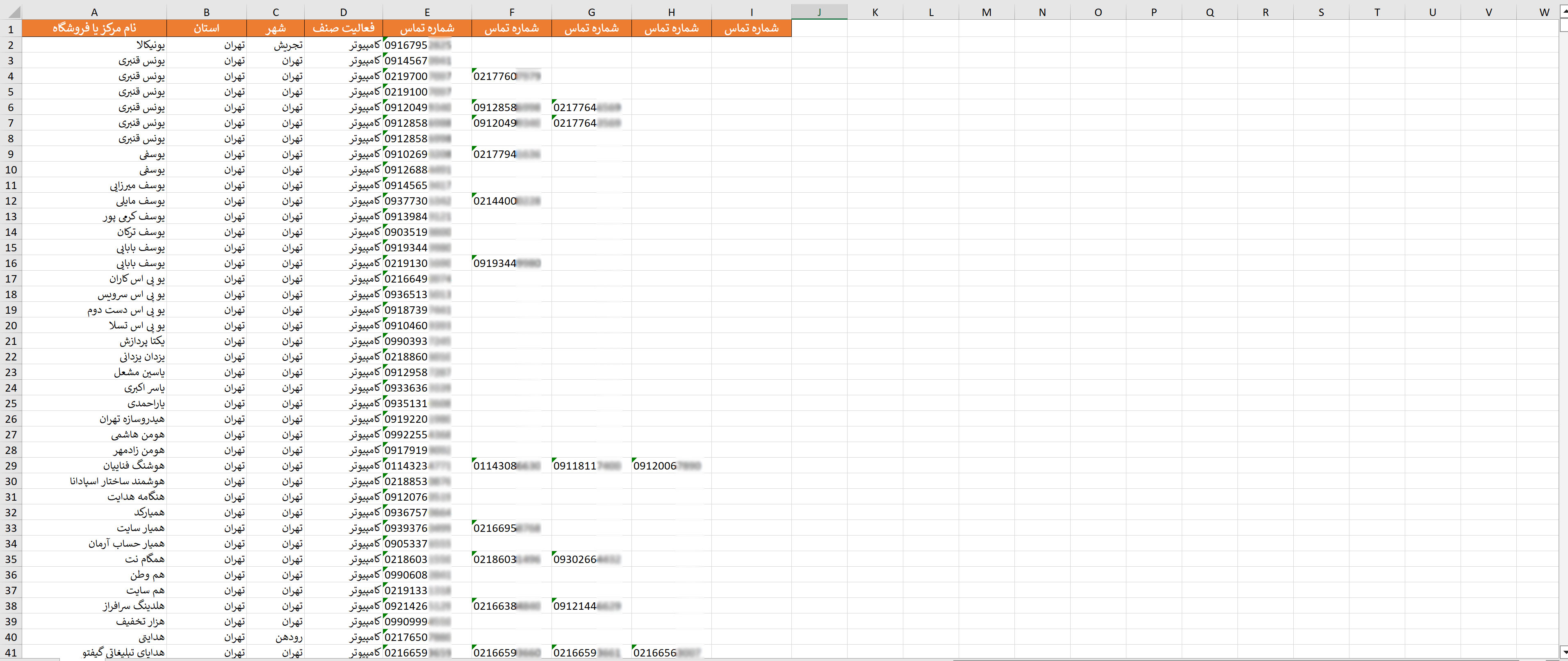Select cell 'همیار سایت'
The image size is (1568, 661).
[x=94, y=528]
